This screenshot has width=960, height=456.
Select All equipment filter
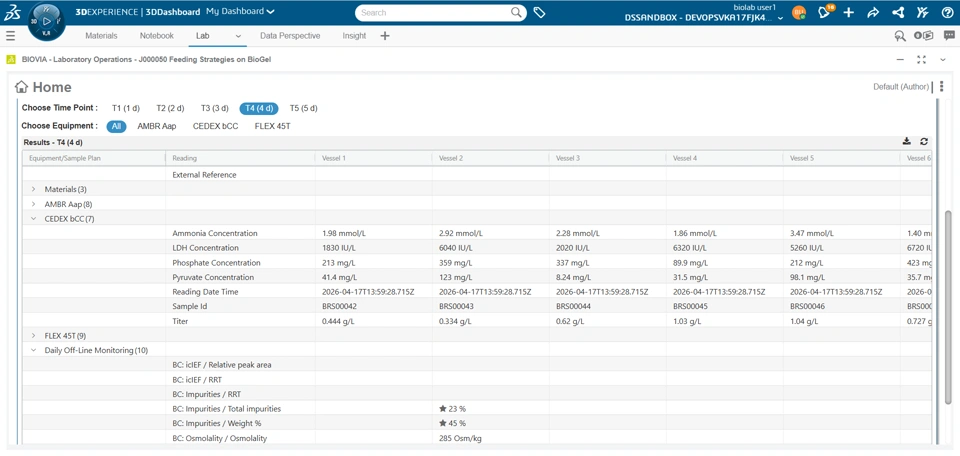click(116, 126)
